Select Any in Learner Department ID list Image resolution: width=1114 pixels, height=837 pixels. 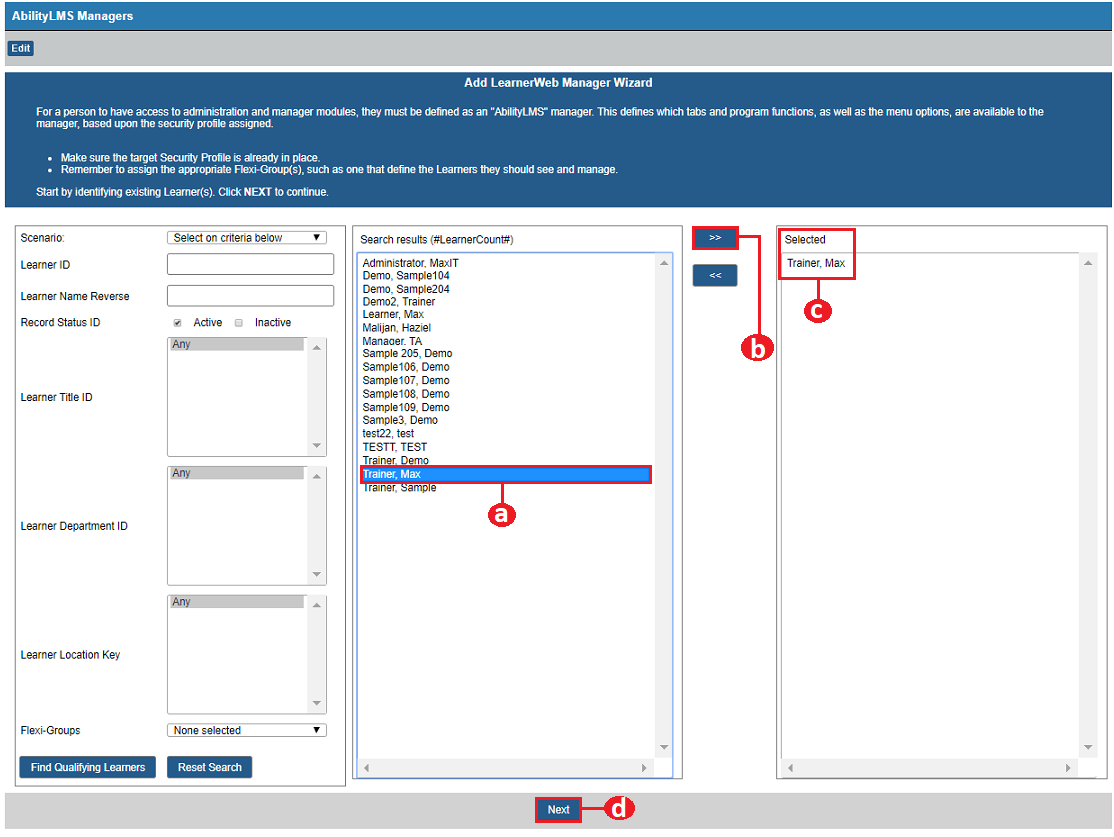237,472
